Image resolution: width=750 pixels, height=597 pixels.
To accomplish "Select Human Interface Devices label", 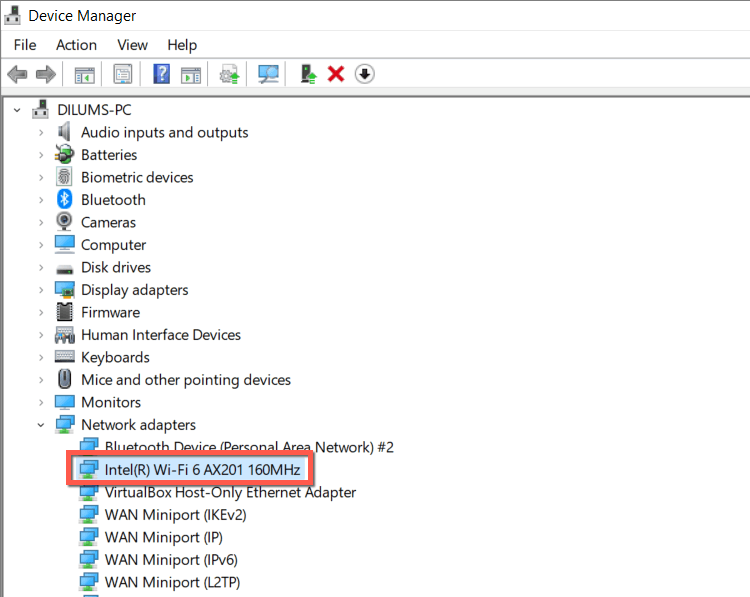I will click(x=161, y=335).
